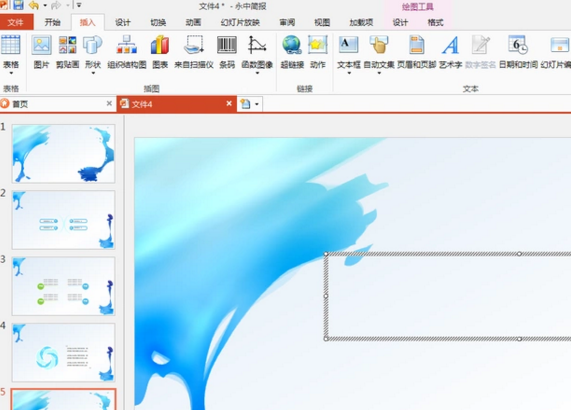Select slide 4 thumbnail

pyautogui.click(x=63, y=352)
